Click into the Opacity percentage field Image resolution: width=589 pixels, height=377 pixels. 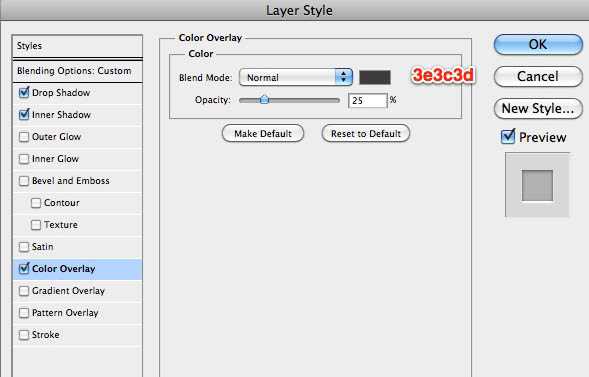(x=367, y=101)
